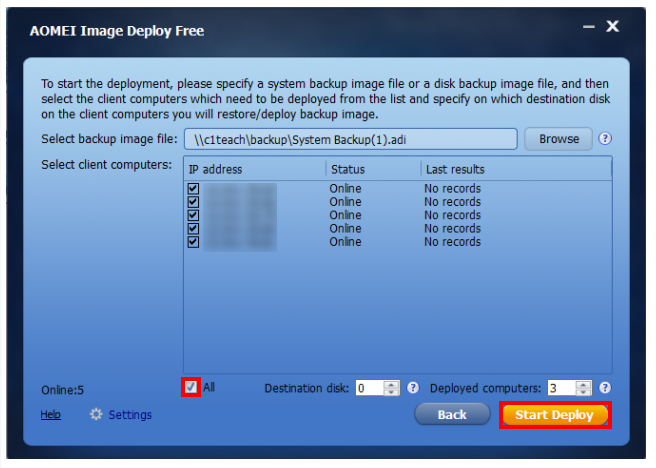Increase the Deployed computers count
656x468 pixels.
point(583,384)
